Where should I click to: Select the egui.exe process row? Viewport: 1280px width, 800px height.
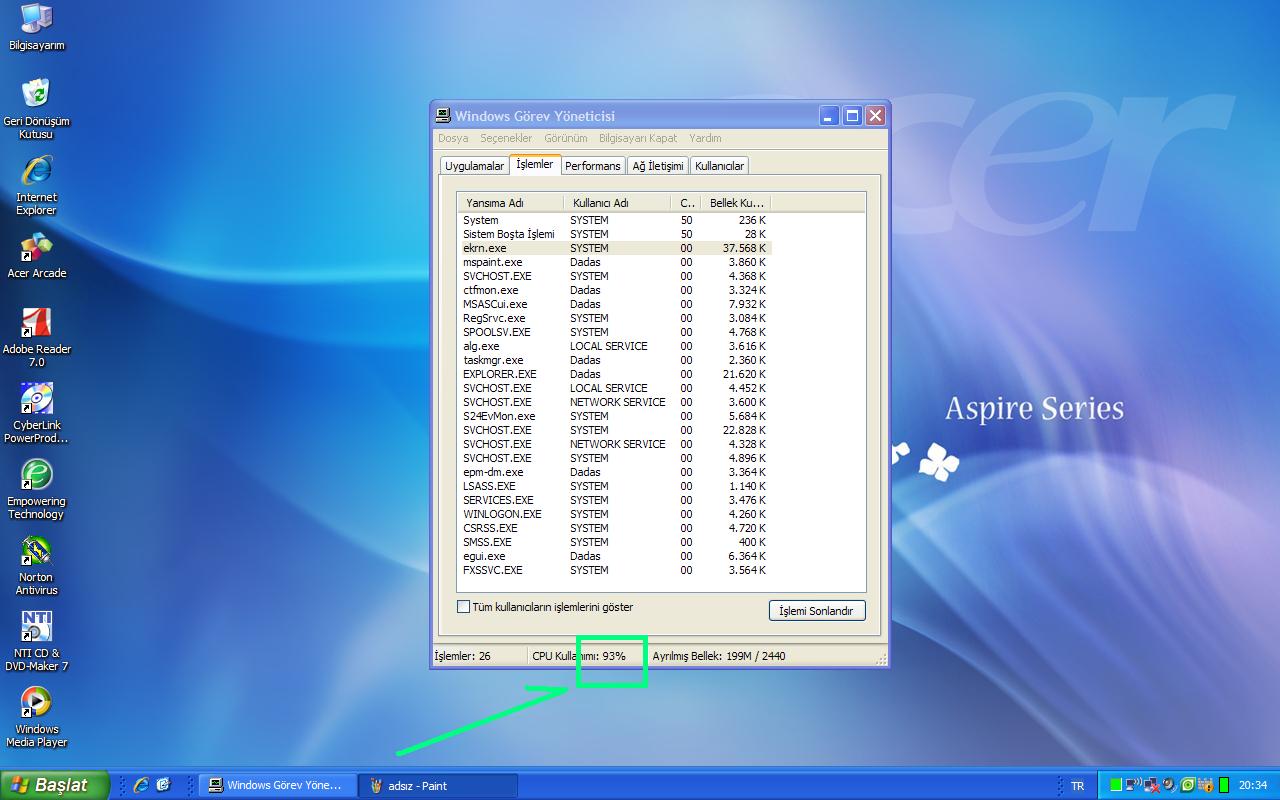click(615, 556)
